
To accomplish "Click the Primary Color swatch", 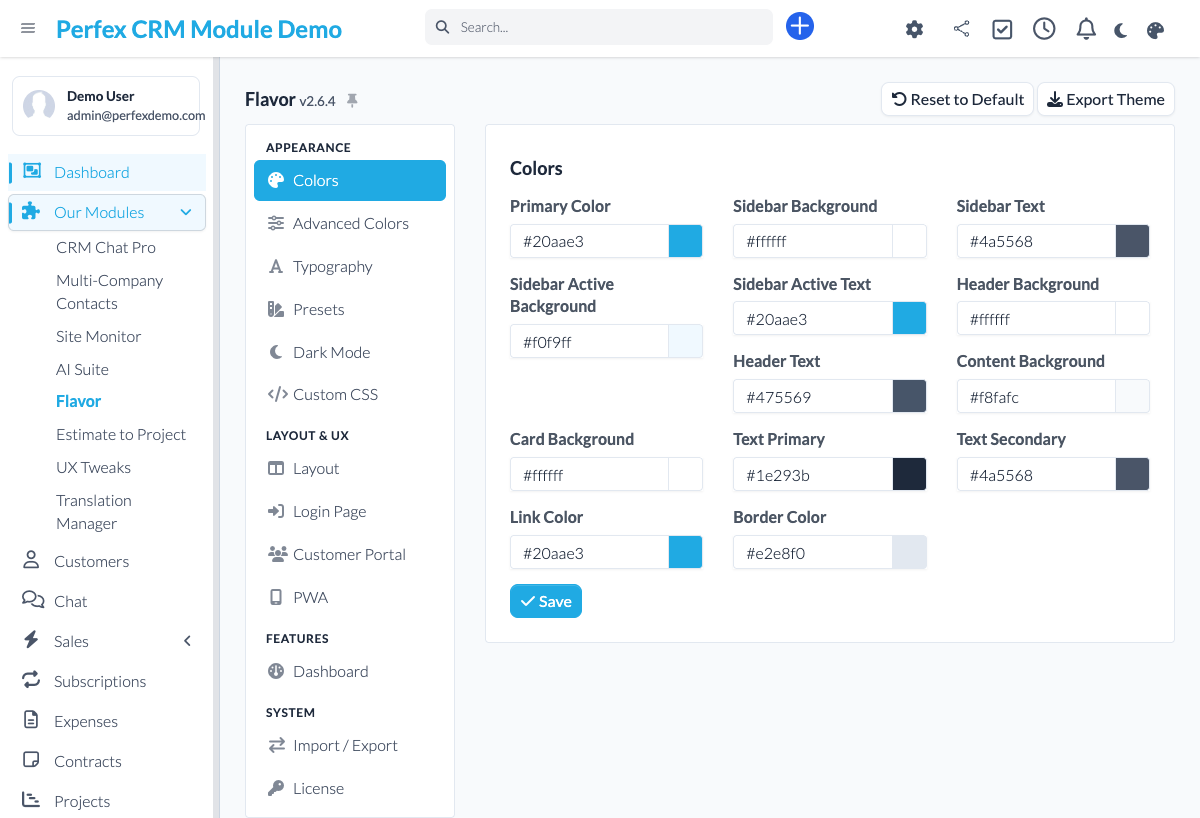I will pos(685,241).
